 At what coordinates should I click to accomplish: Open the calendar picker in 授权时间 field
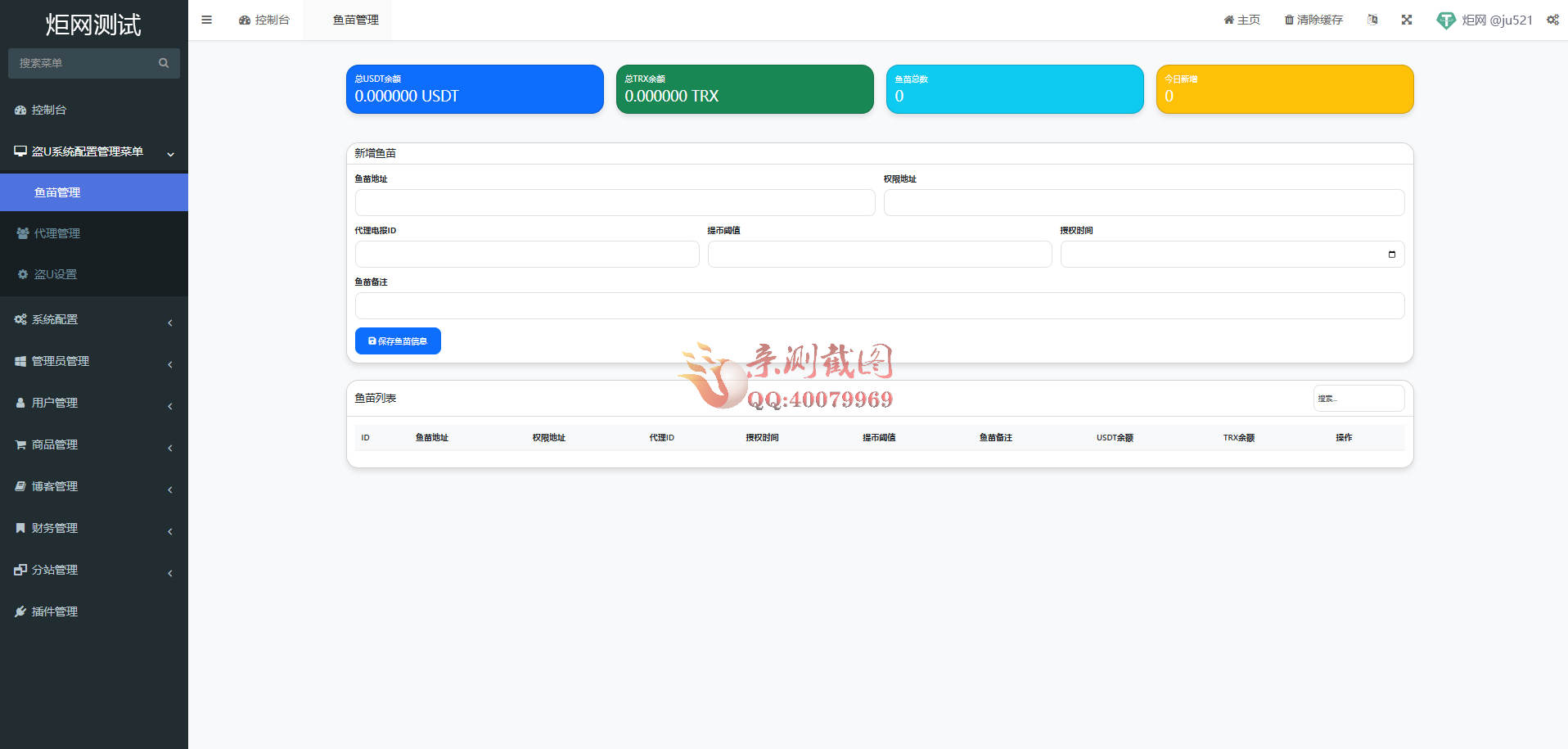click(x=1391, y=255)
